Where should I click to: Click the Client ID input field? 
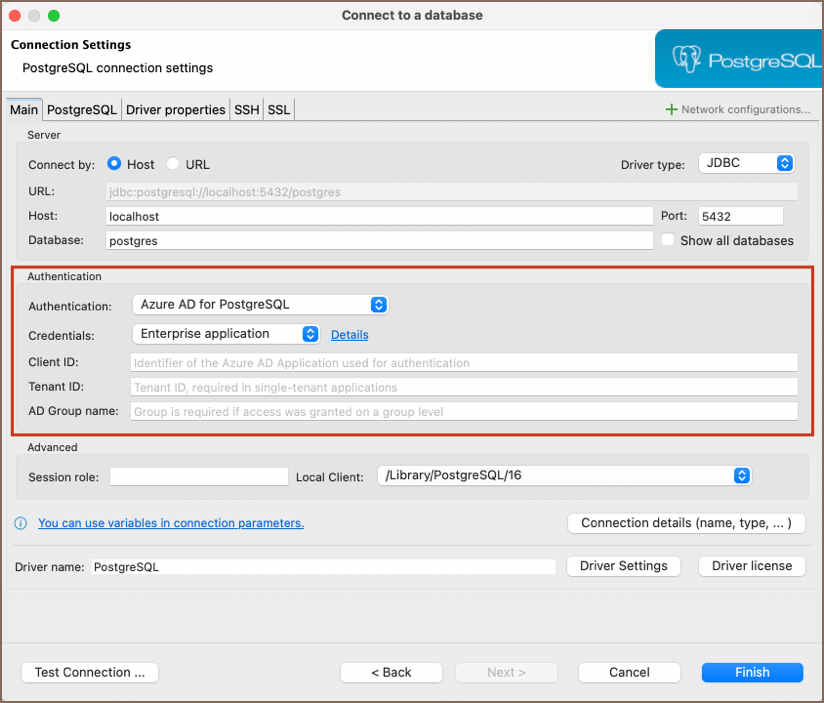[x=464, y=362]
